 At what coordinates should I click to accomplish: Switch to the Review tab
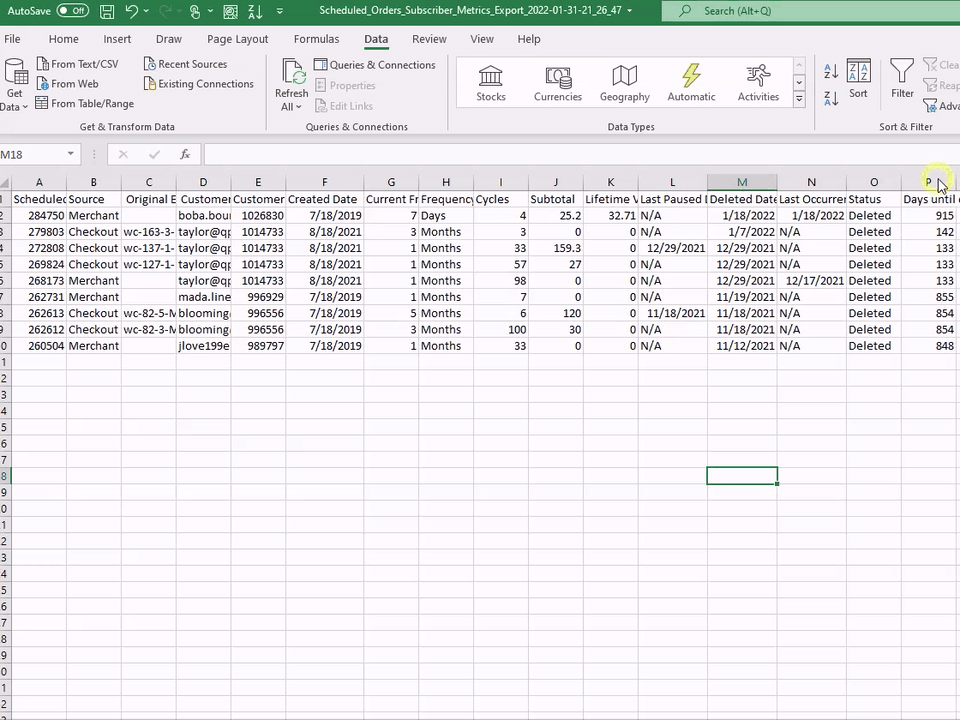[429, 39]
